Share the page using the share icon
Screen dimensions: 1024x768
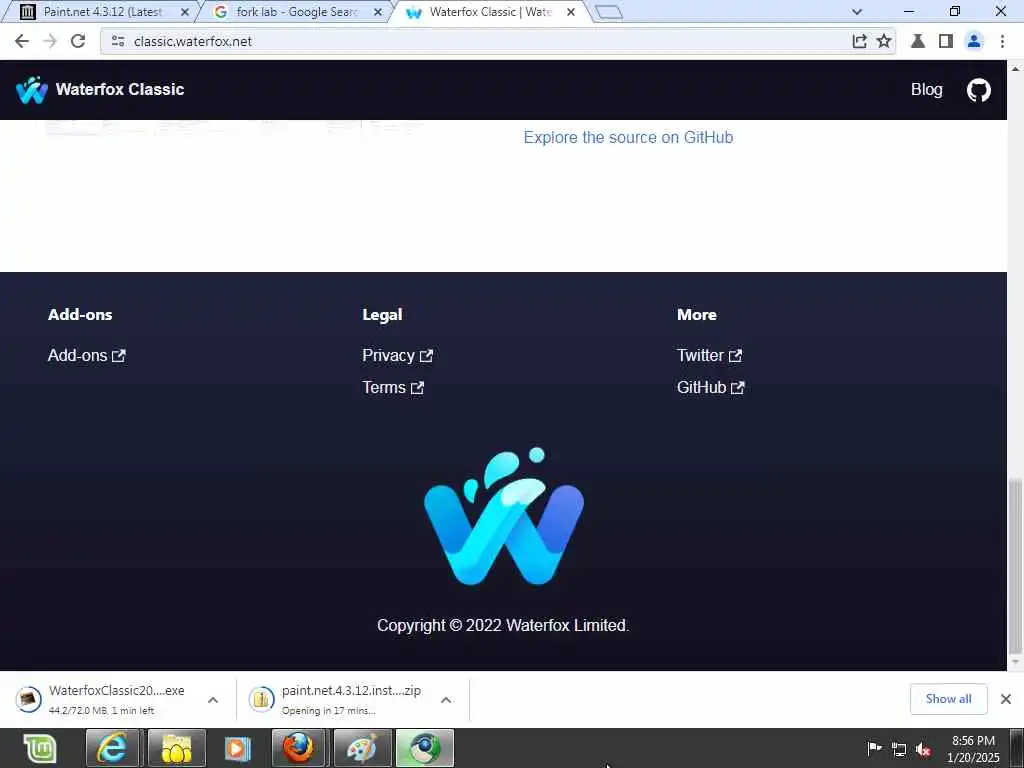click(859, 41)
